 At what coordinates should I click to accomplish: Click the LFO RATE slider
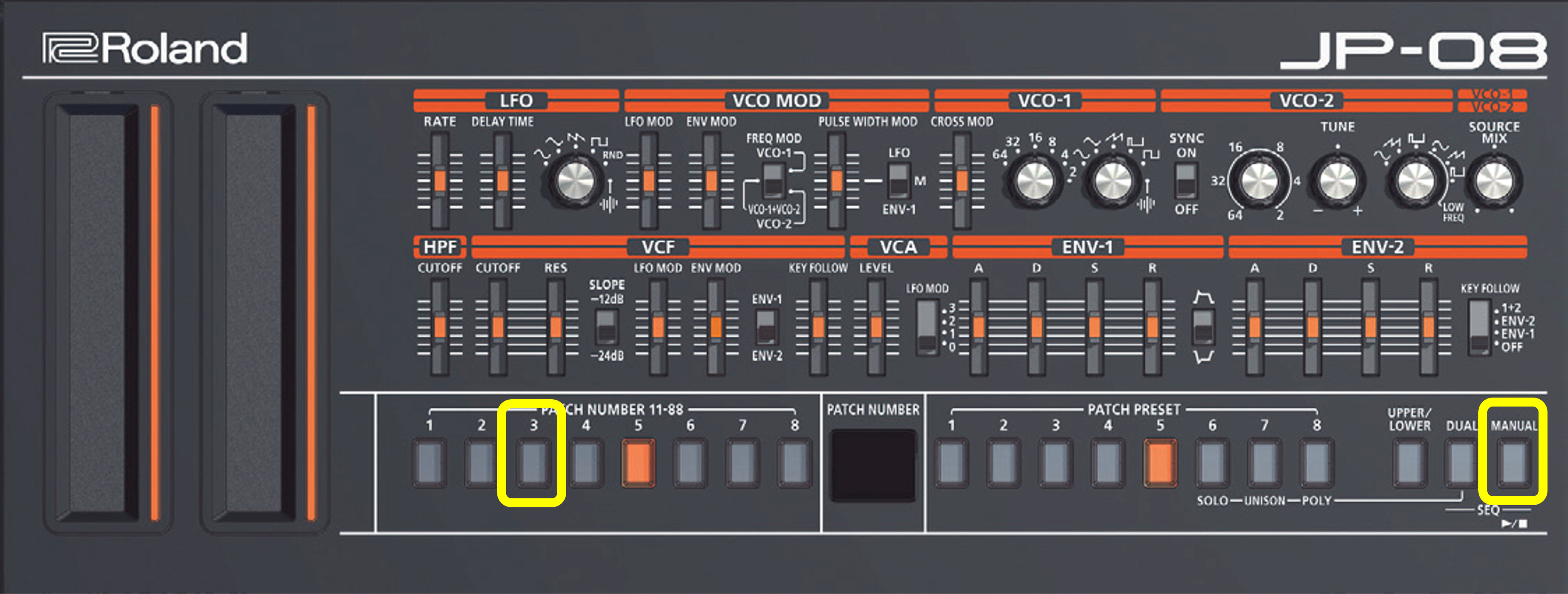pyautogui.click(x=439, y=181)
